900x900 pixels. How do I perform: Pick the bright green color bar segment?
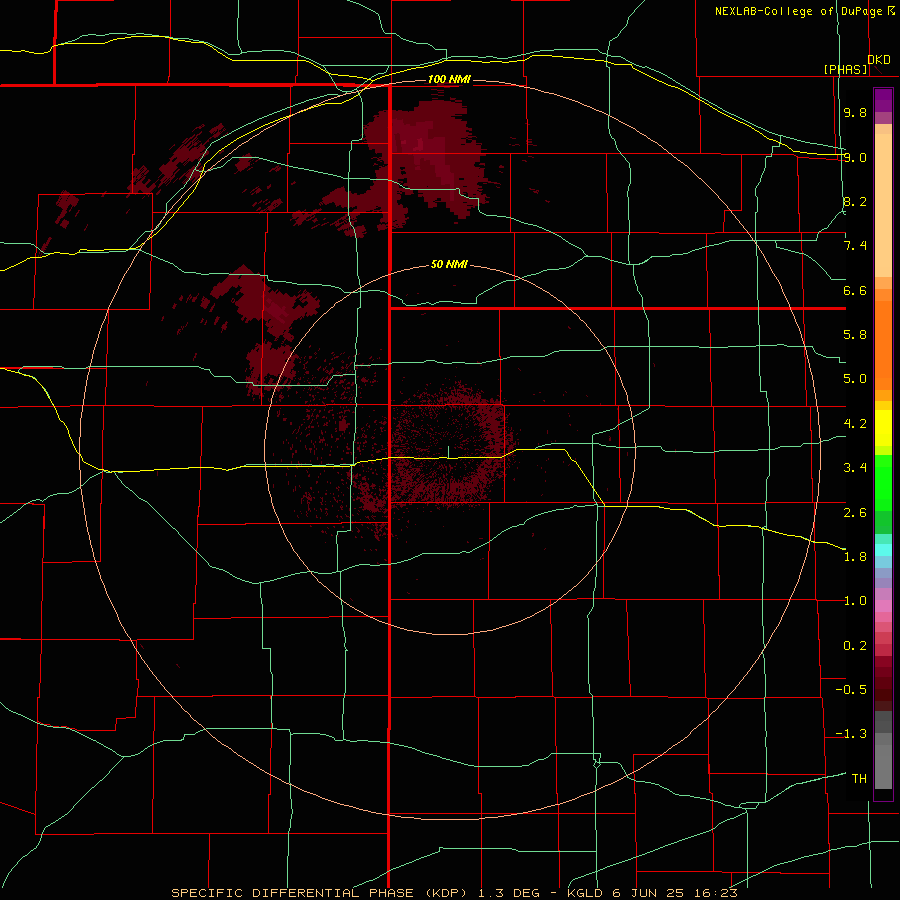[x=883, y=483]
